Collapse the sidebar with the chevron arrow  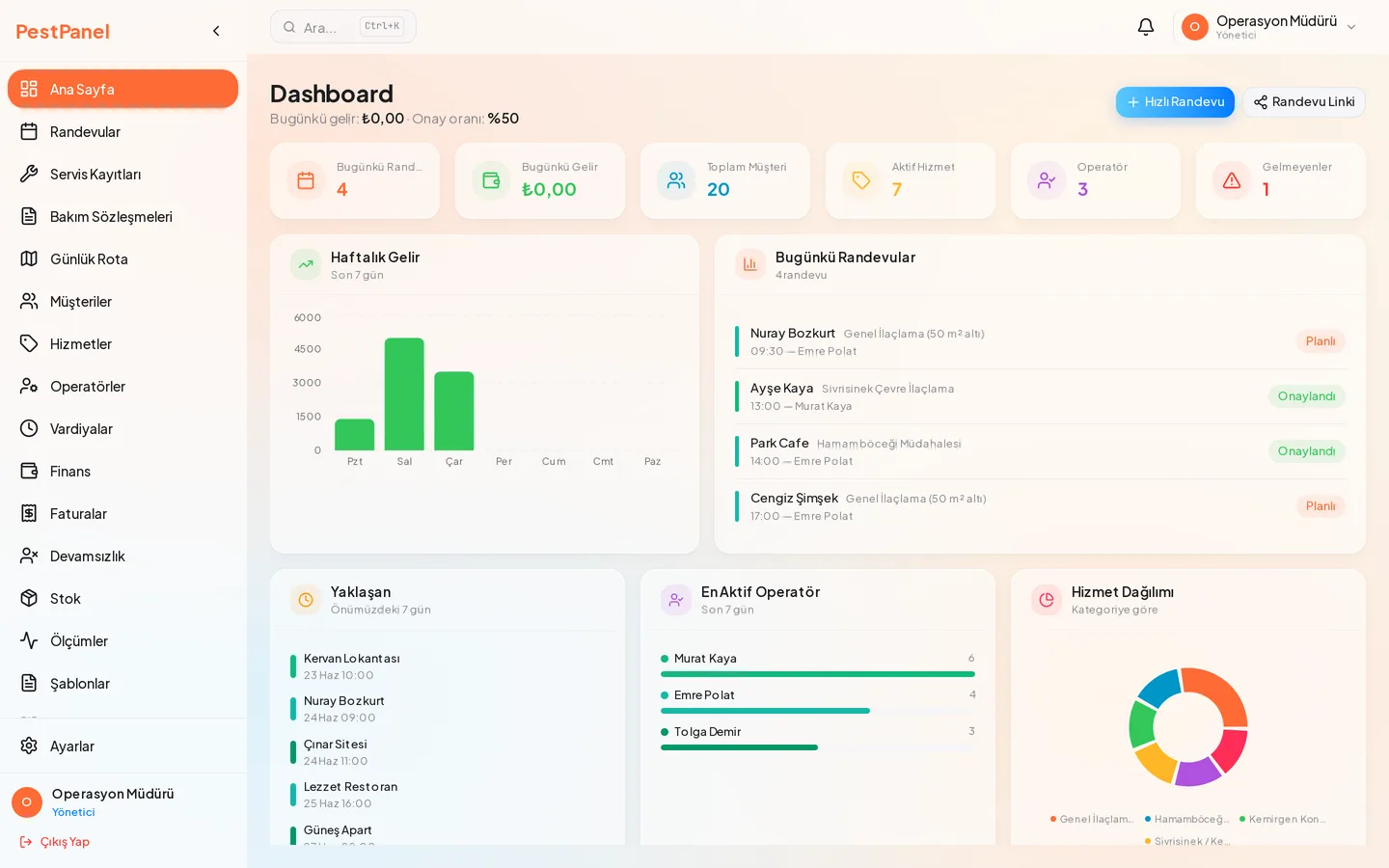[216, 31]
